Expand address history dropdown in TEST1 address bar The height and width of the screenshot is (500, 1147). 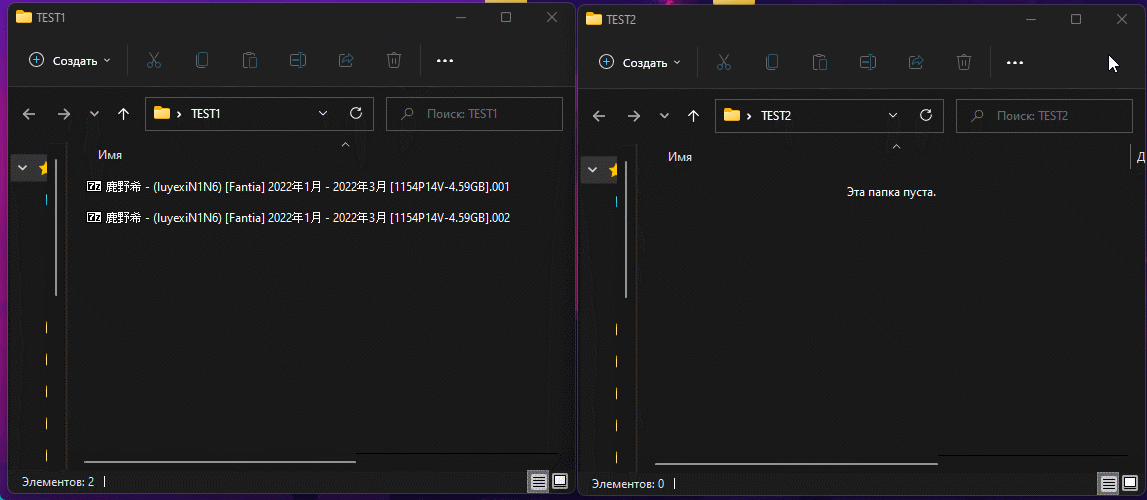323,113
